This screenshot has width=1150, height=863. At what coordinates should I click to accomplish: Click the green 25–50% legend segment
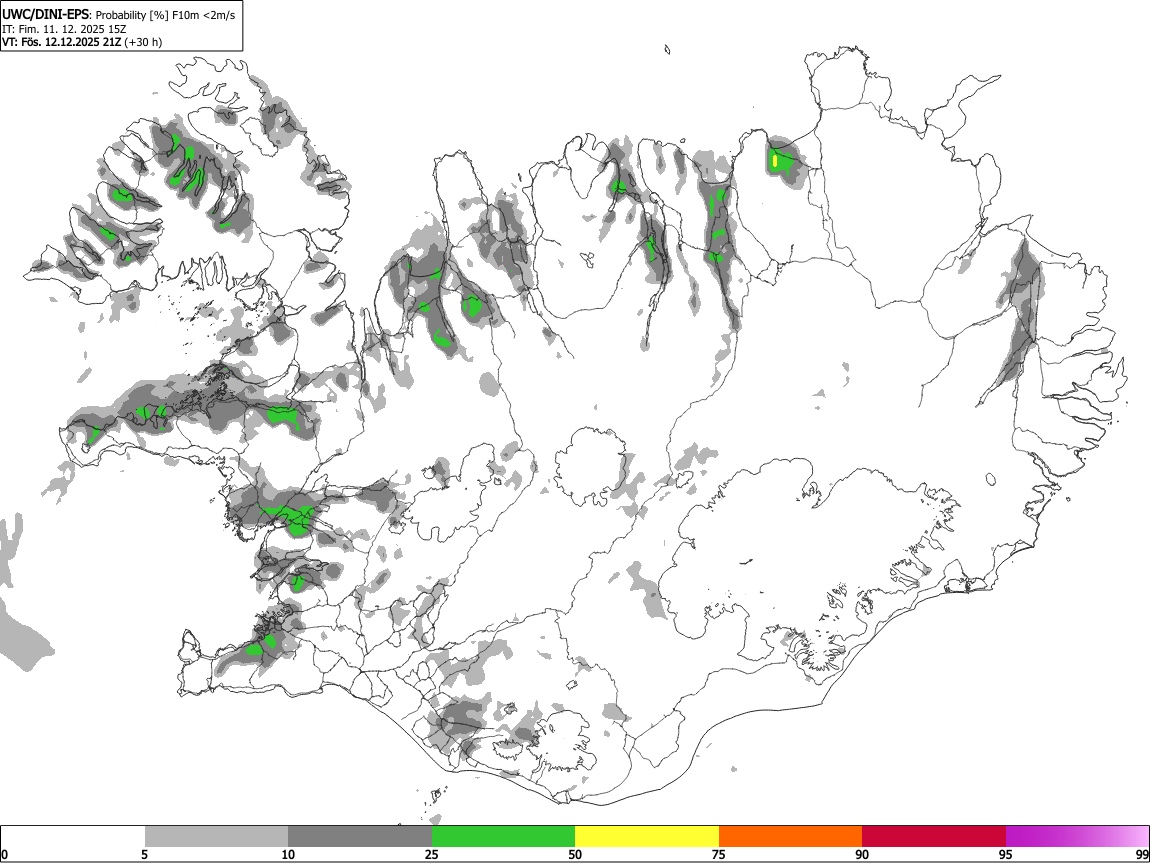click(x=503, y=837)
